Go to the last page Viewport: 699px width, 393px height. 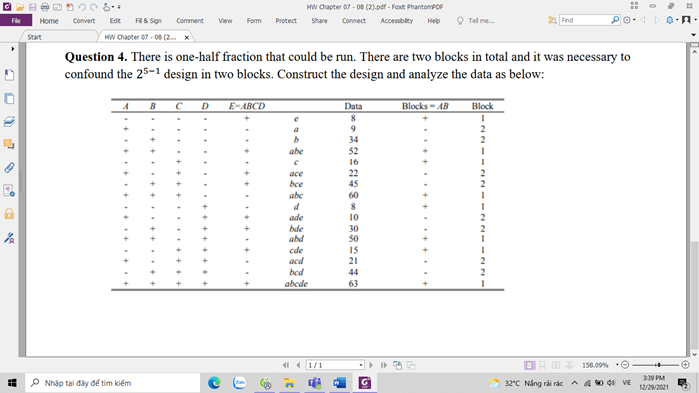pos(383,365)
